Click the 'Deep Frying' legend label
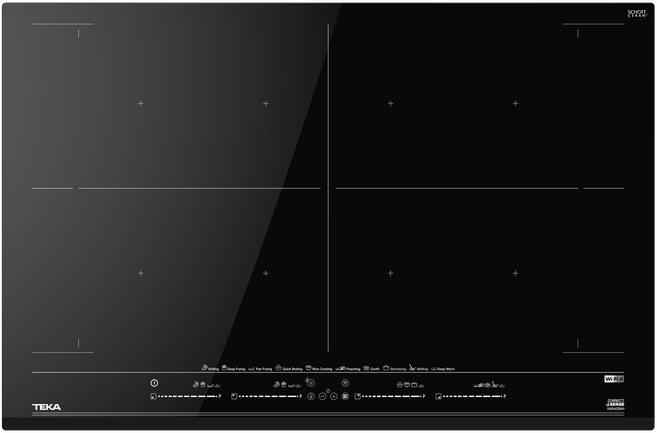The image size is (657, 433). (236, 369)
